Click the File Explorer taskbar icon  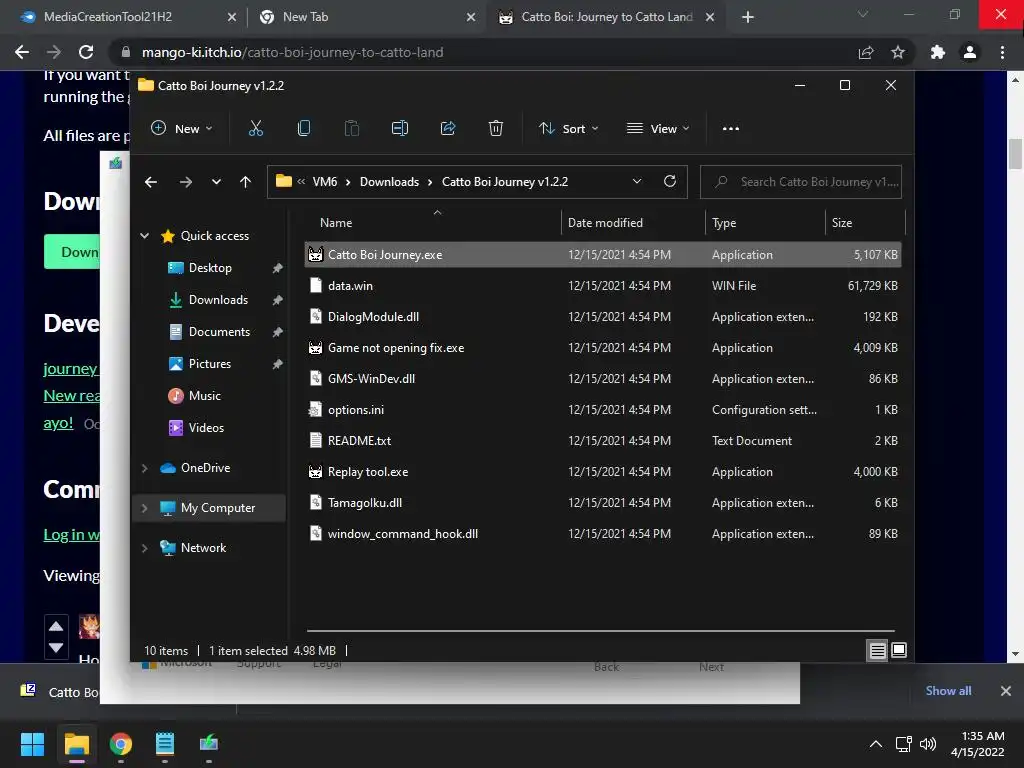click(76, 744)
